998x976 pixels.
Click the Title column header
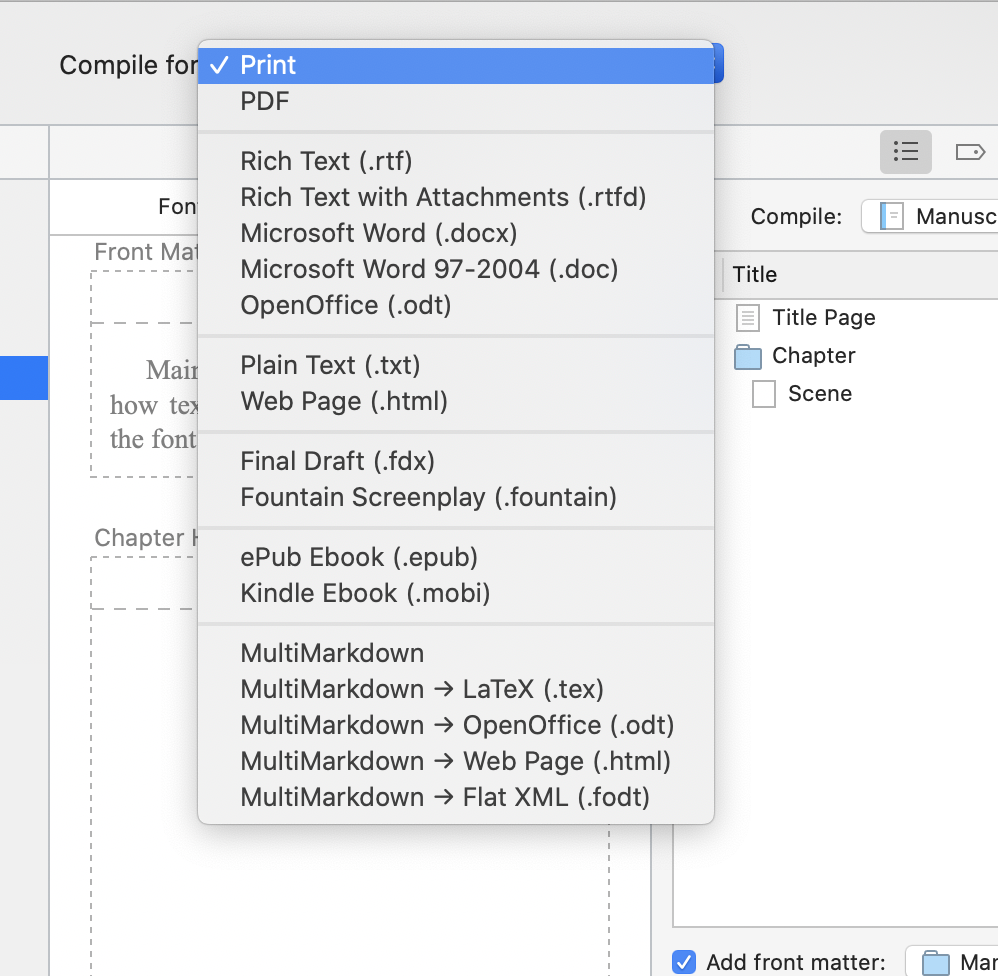[x=755, y=274]
